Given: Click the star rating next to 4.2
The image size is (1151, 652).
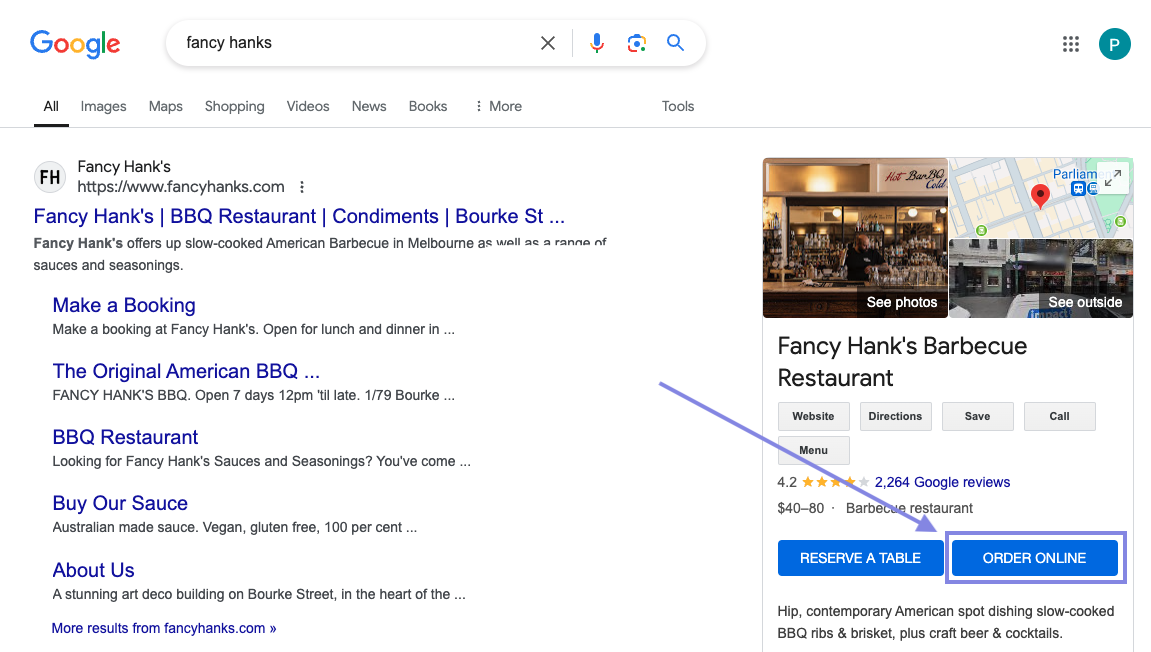Looking at the screenshot, I should [835, 482].
